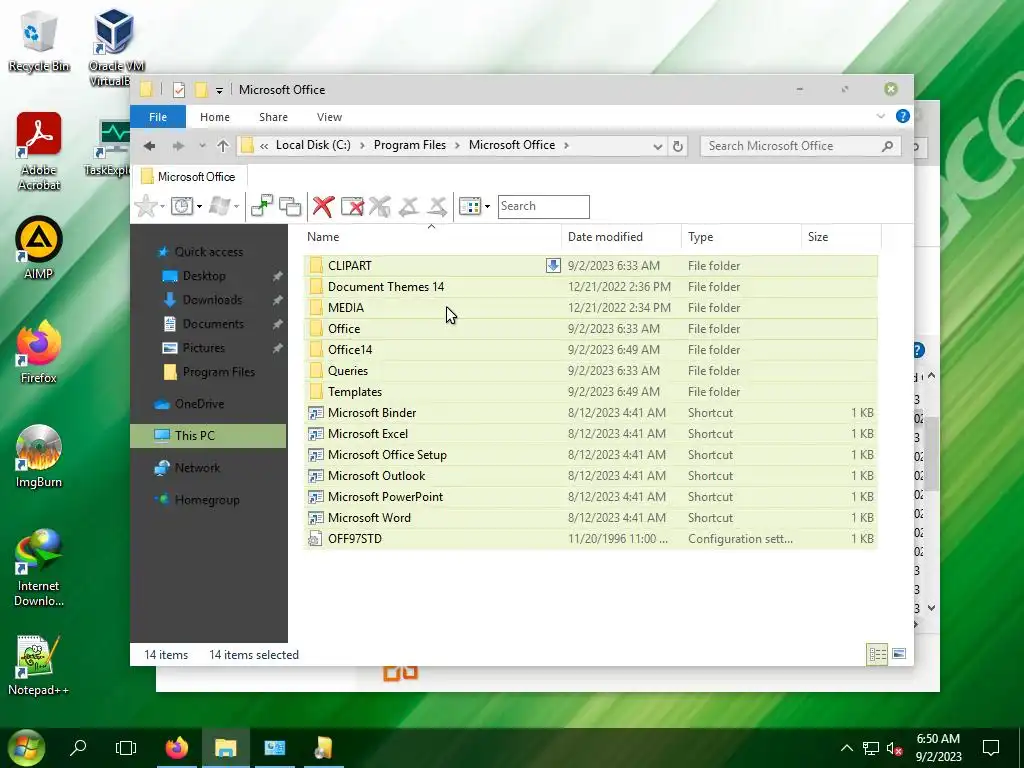
Task: Click the green-arrow open in new window icon
Action: (x=262, y=206)
